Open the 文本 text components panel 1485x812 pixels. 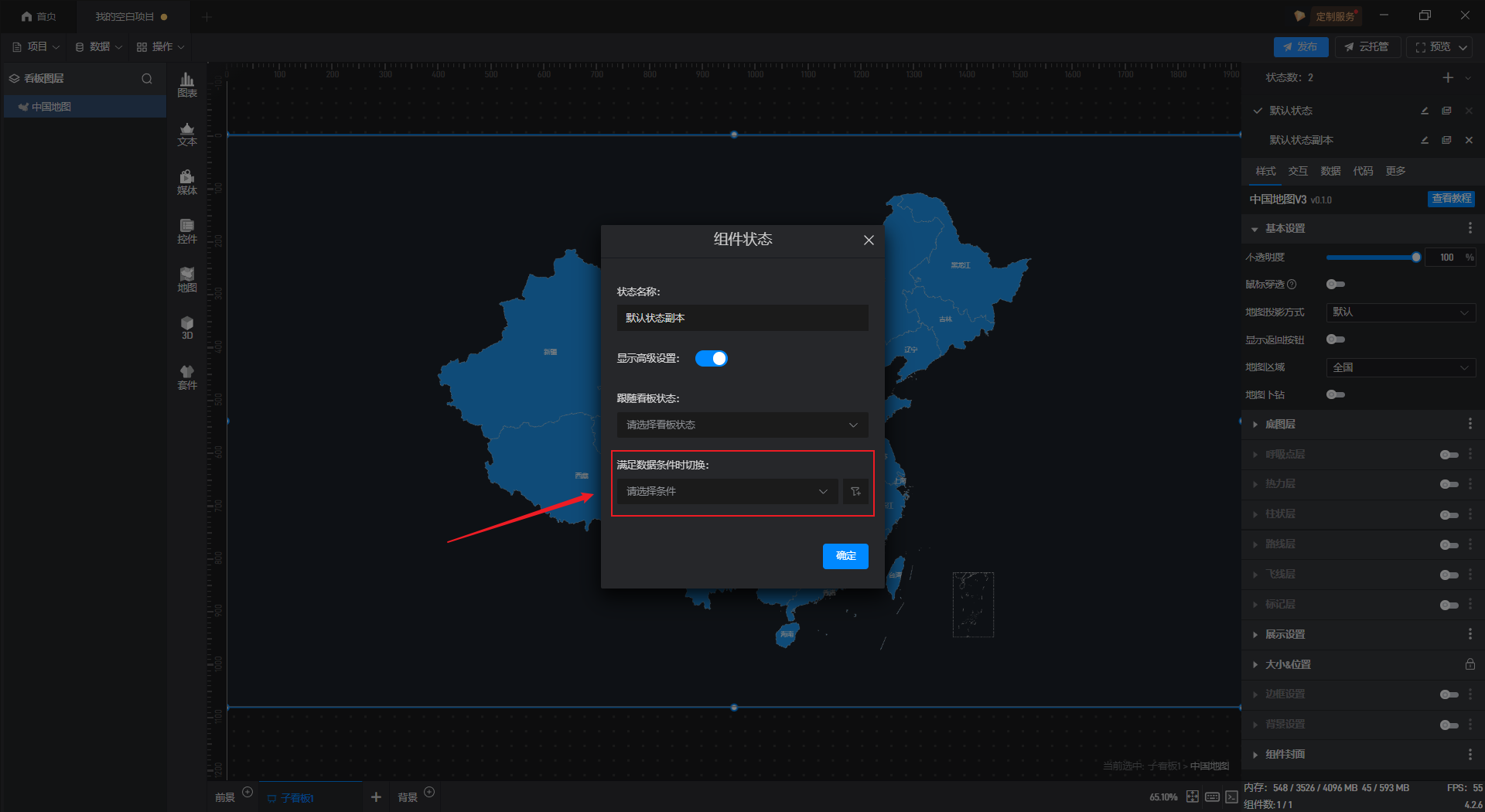[x=187, y=134]
